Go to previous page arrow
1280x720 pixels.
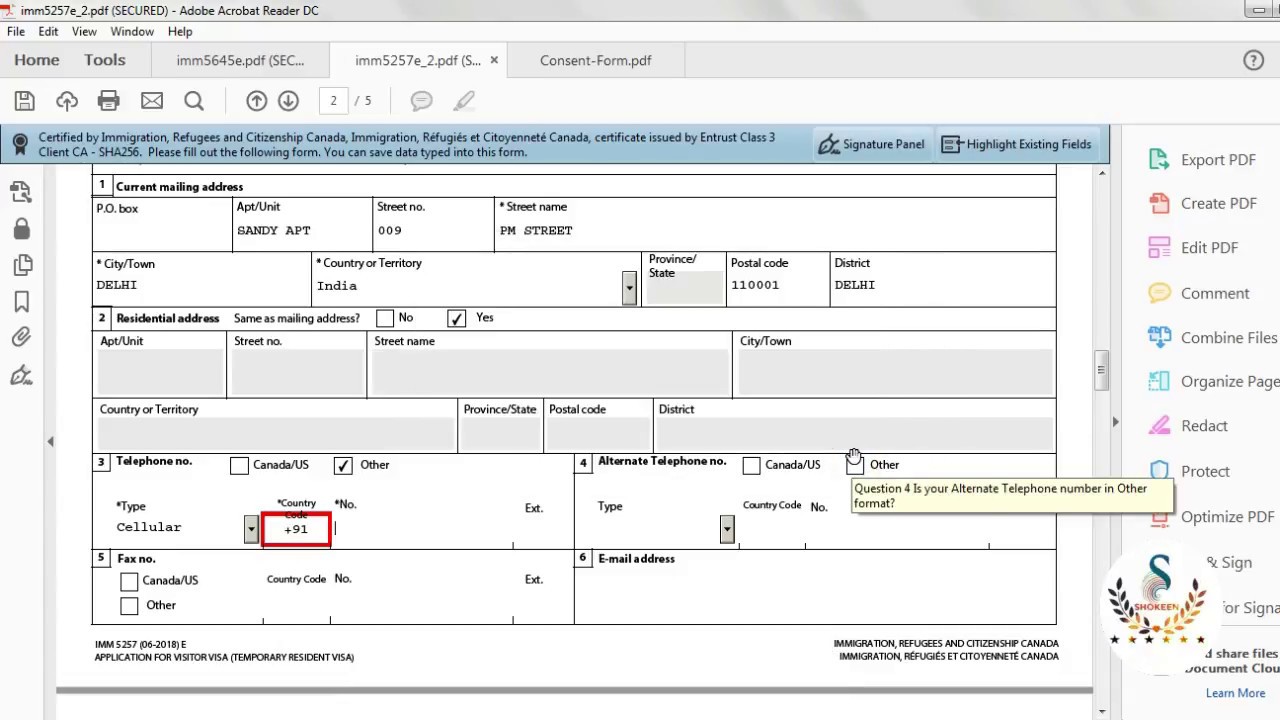point(256,101)
